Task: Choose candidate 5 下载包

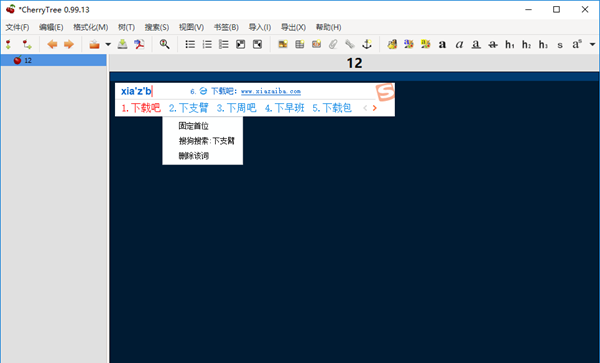Action: tap(332, 108)
